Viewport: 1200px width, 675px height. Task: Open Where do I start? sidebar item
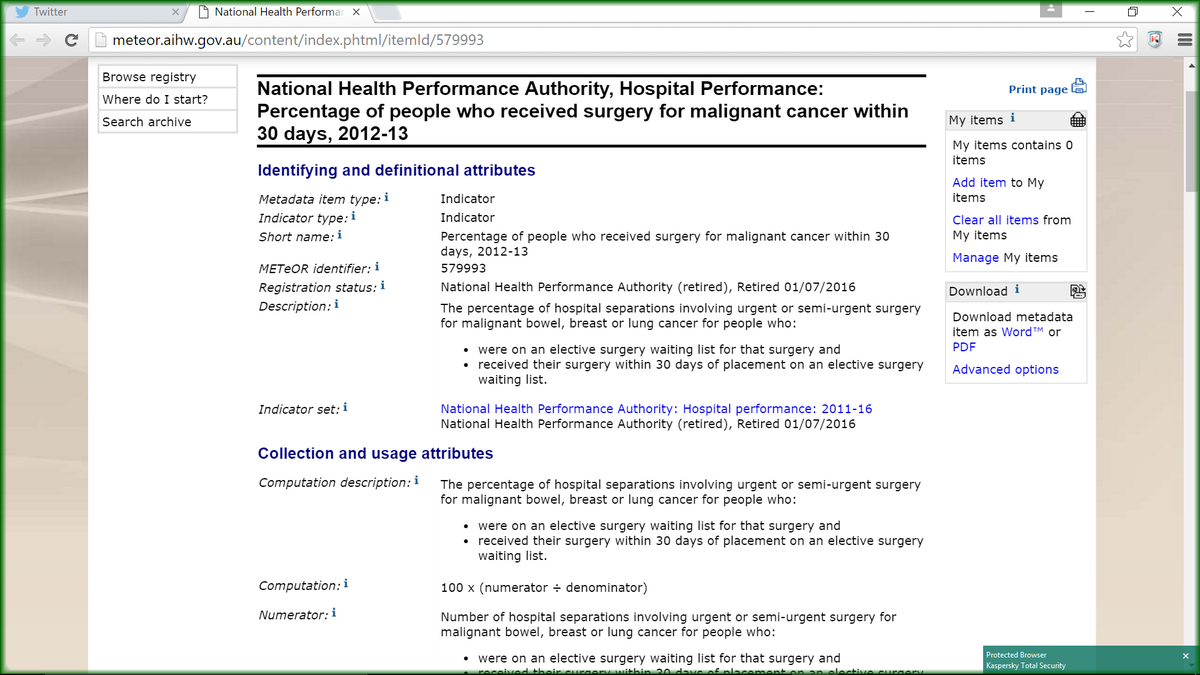click(x=168, y=99)
